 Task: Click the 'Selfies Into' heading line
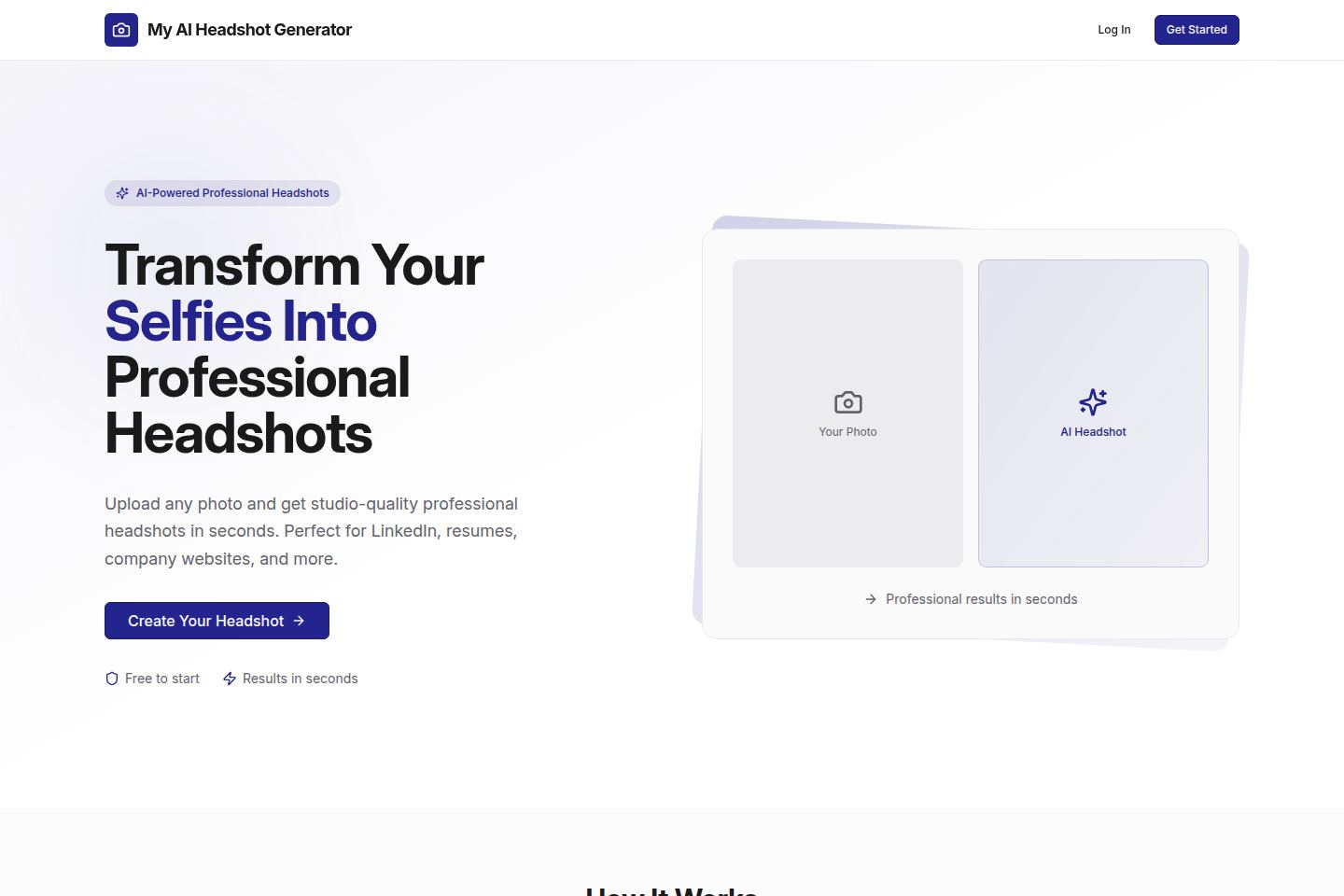click(x=241, y=321)
